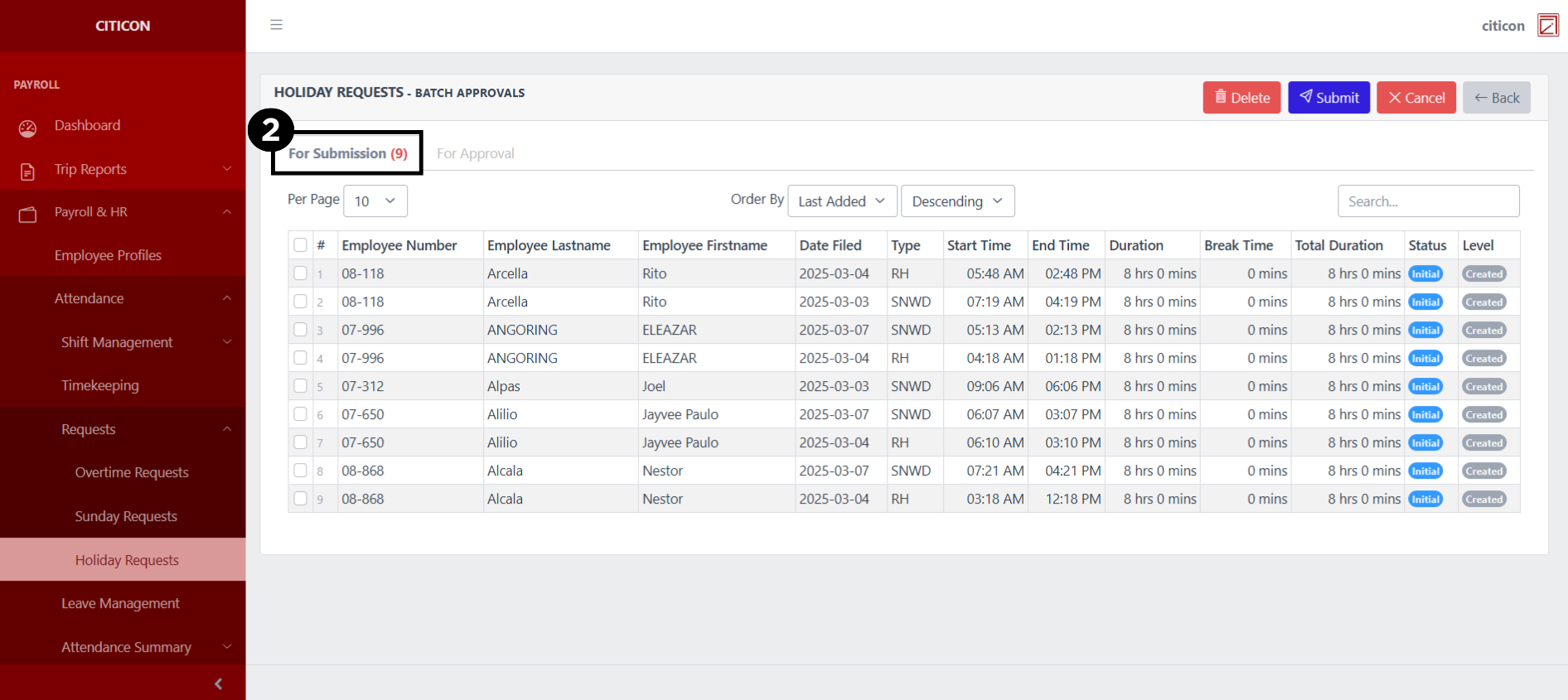The image size is (1568, 700).
Task: Click the Trip Reports document icon
Action: point(27,171)
